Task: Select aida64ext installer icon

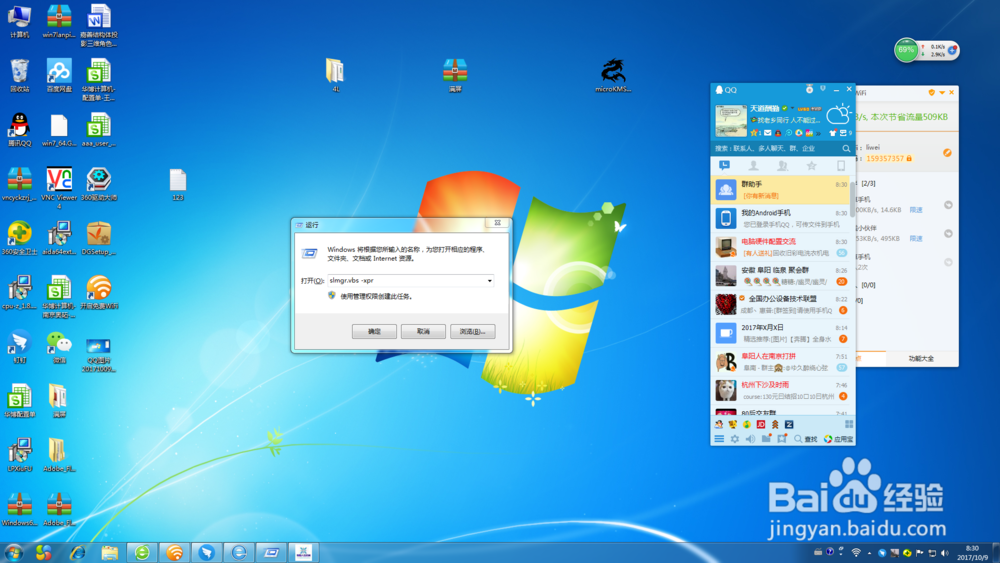Action: [x=59, y=238]
